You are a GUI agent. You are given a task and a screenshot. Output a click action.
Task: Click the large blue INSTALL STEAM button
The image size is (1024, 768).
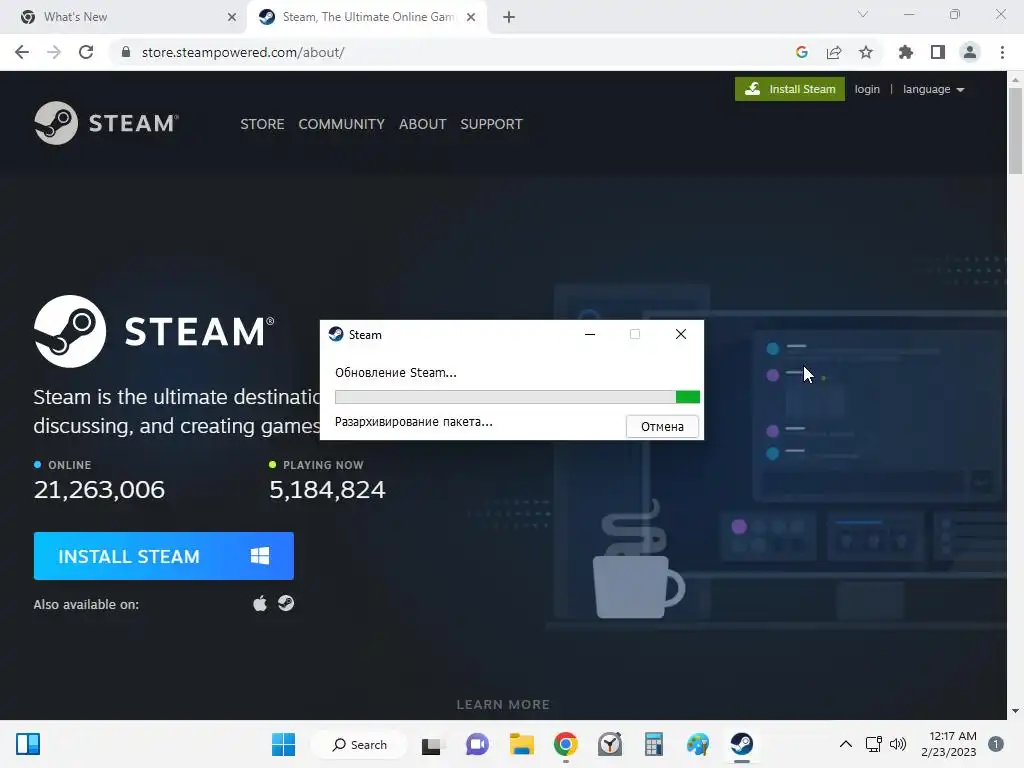coord(163,556)
